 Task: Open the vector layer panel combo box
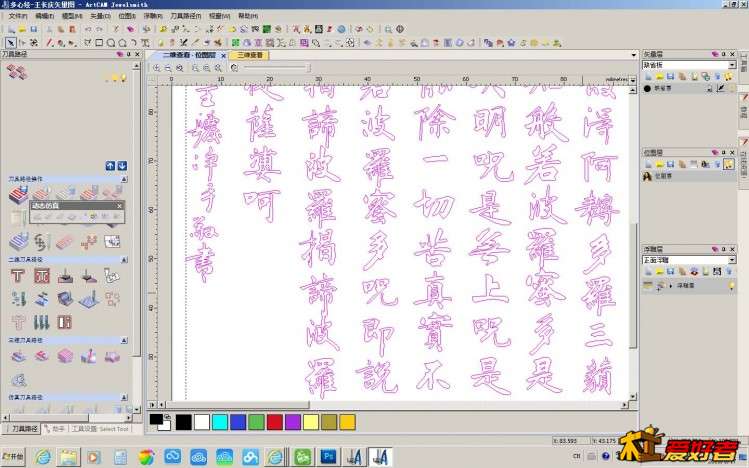tap(689, 65)
